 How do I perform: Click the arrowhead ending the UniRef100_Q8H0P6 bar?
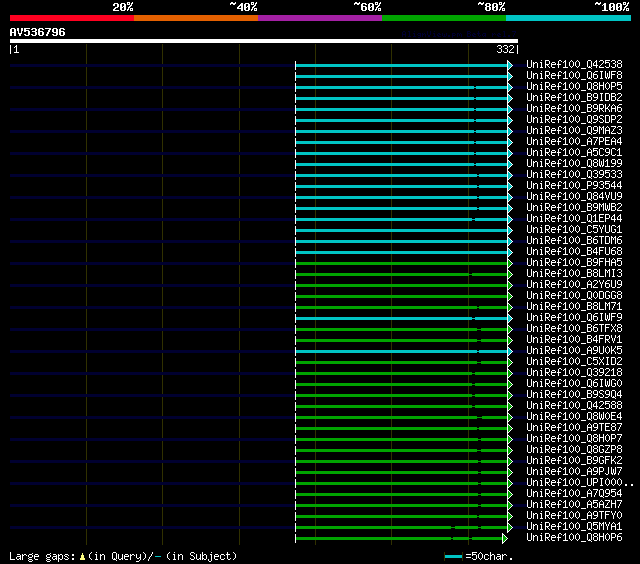pos(505,537)
